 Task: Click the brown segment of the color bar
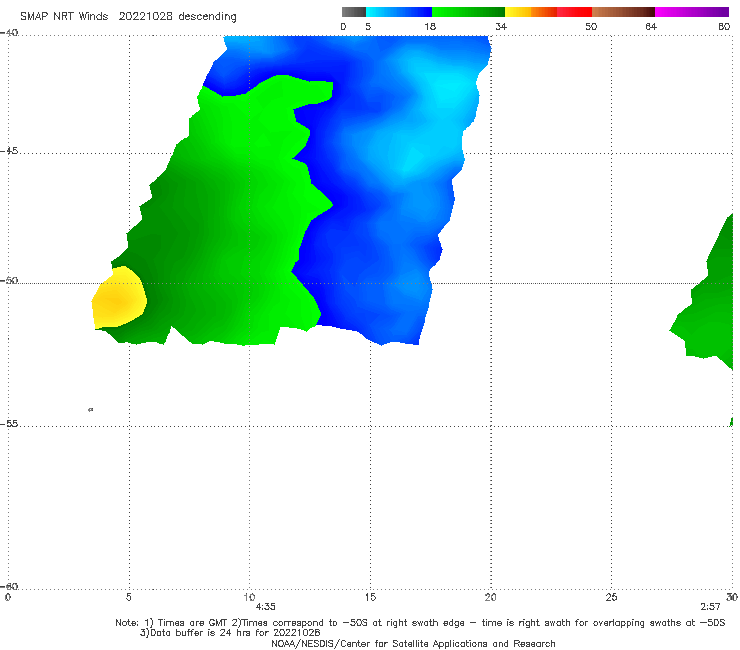(623, 12)
